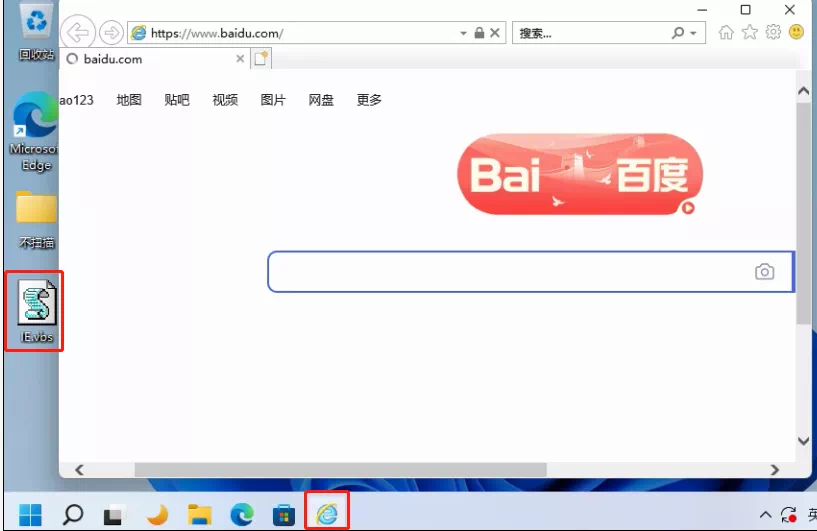The width and height of the screenshot is (817, 531).
Task: Click the IE back navigation arrow
Action: click(x=78, y=33)
